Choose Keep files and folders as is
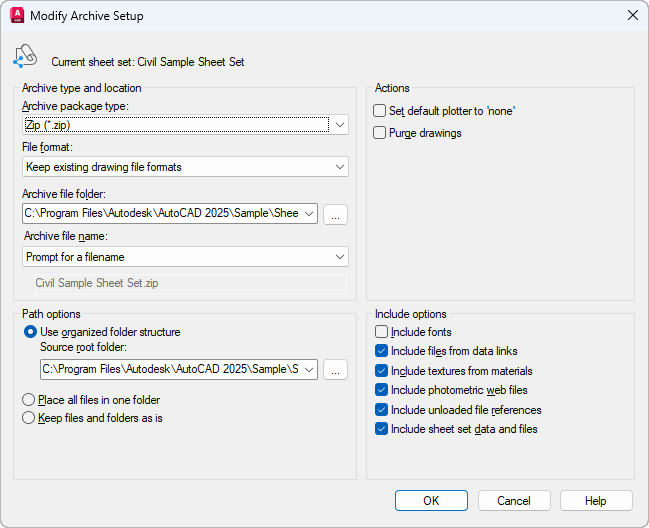The width and height of the screenshot is (649, 528). point(30,418)
